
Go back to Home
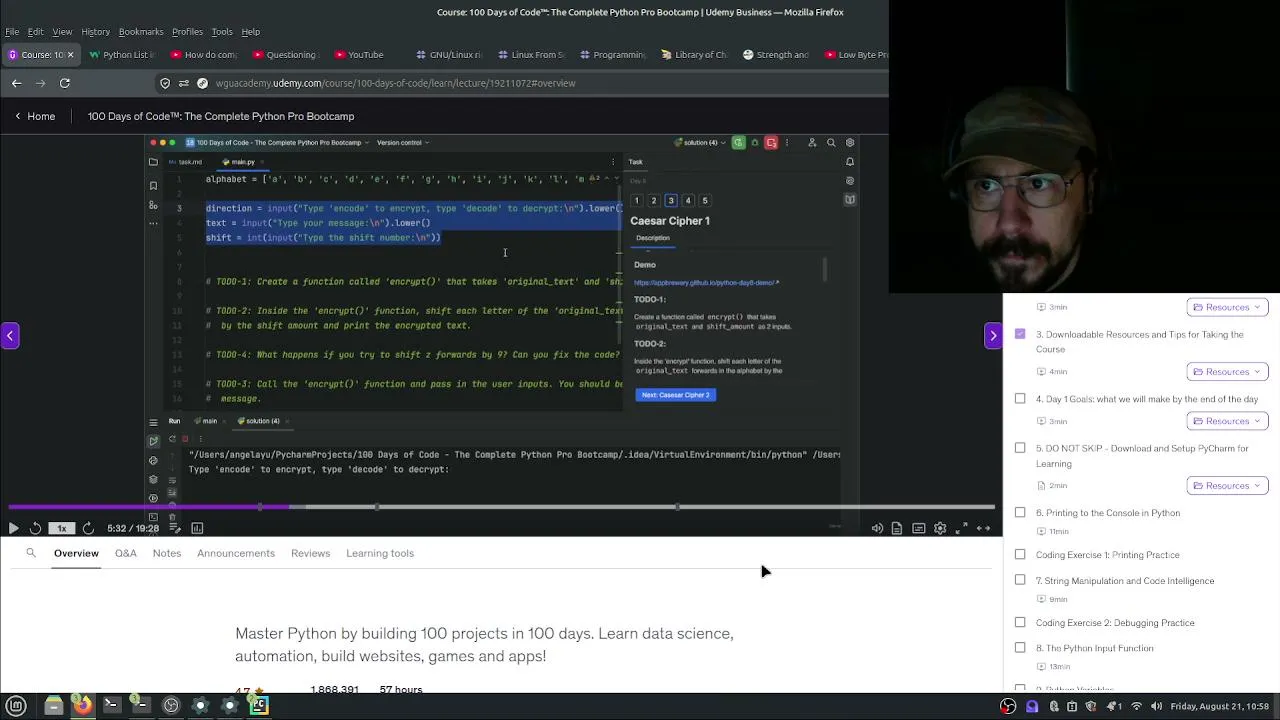[x=35, y=116]
